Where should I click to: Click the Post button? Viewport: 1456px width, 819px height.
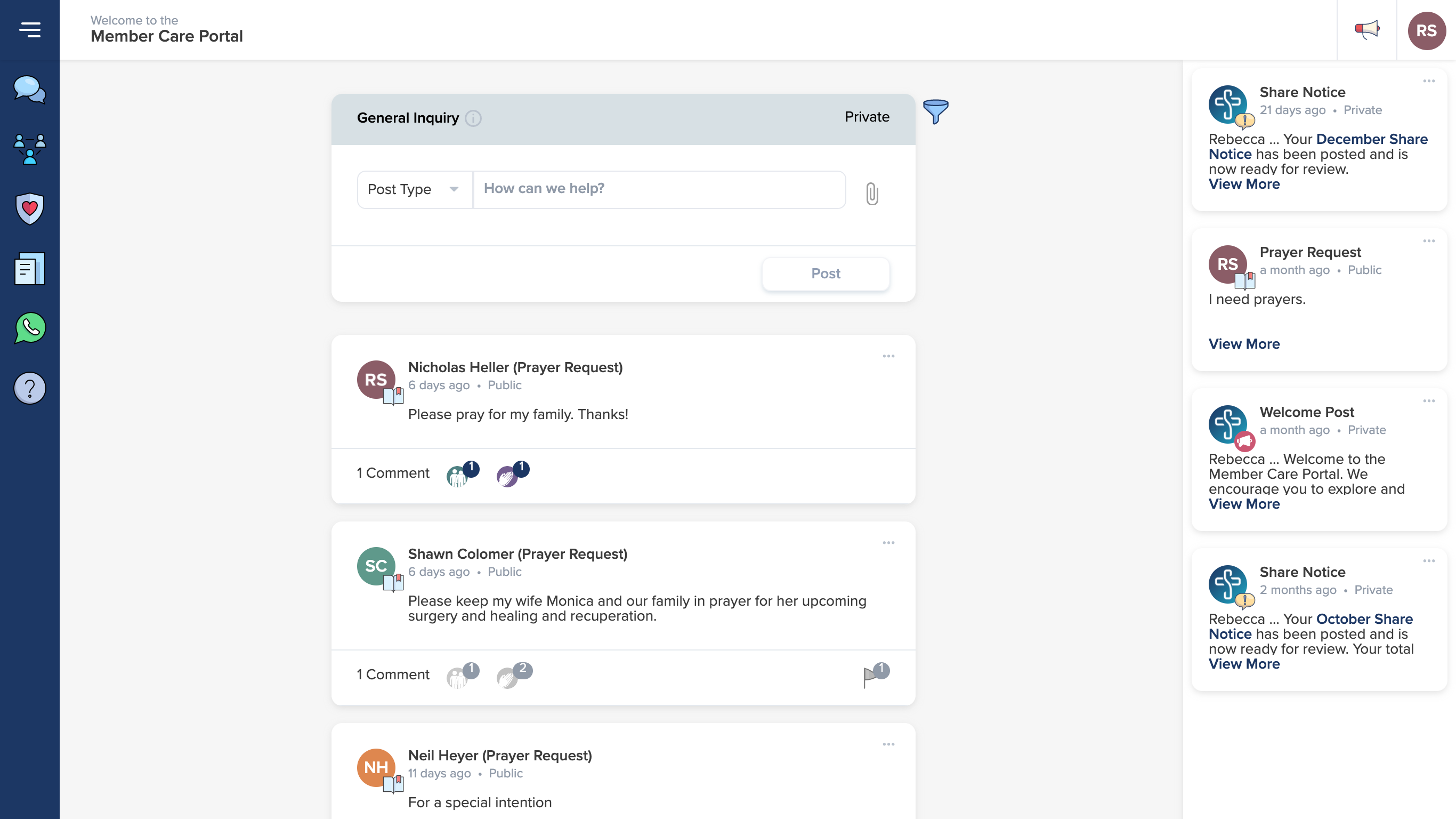(825, 274)
